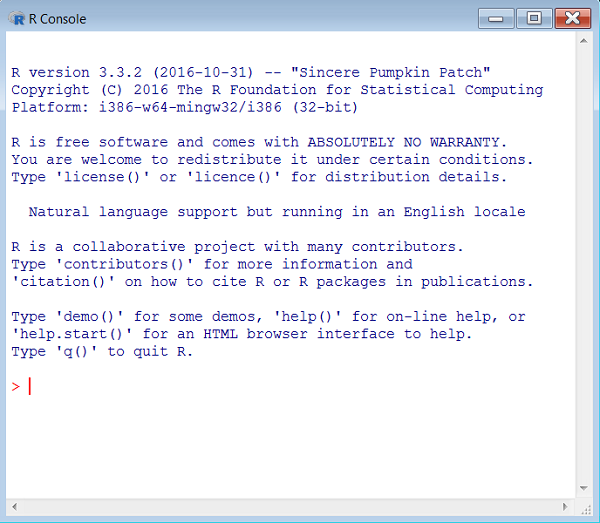
Task: Click the 'welcome to redistribute' line
Action: pyautogui.click(x=272, y=160)
